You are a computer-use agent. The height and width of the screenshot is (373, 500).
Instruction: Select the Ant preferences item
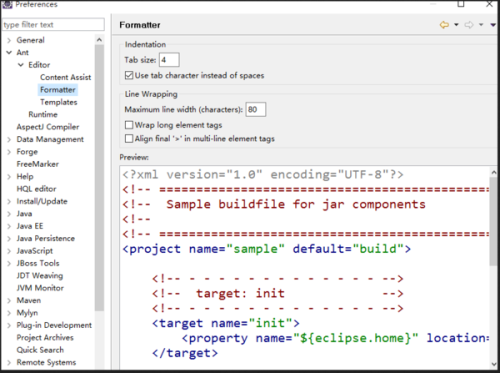click(x=23, y=53)
